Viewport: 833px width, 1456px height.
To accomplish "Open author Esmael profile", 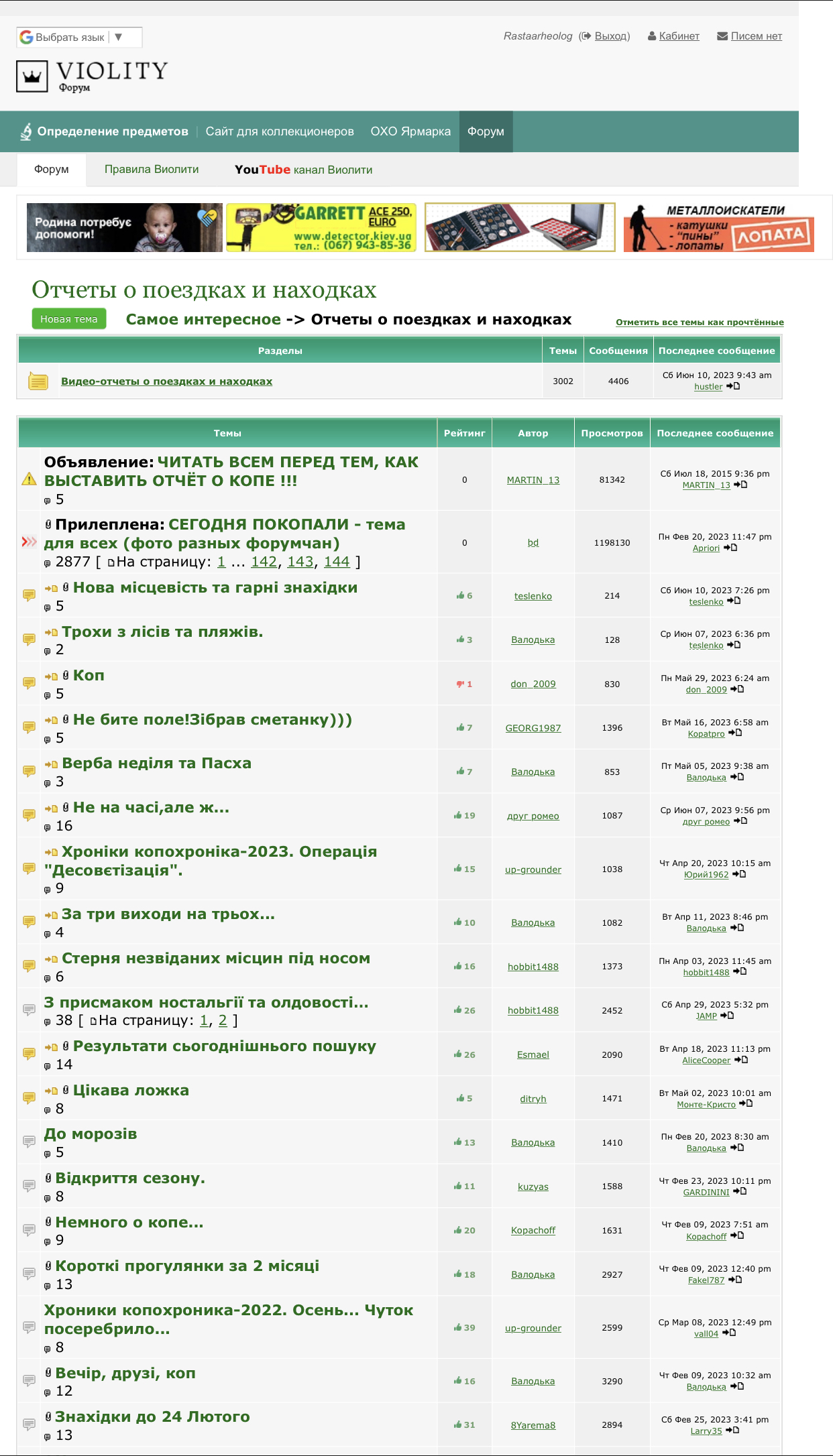I will coord(533,1054).
